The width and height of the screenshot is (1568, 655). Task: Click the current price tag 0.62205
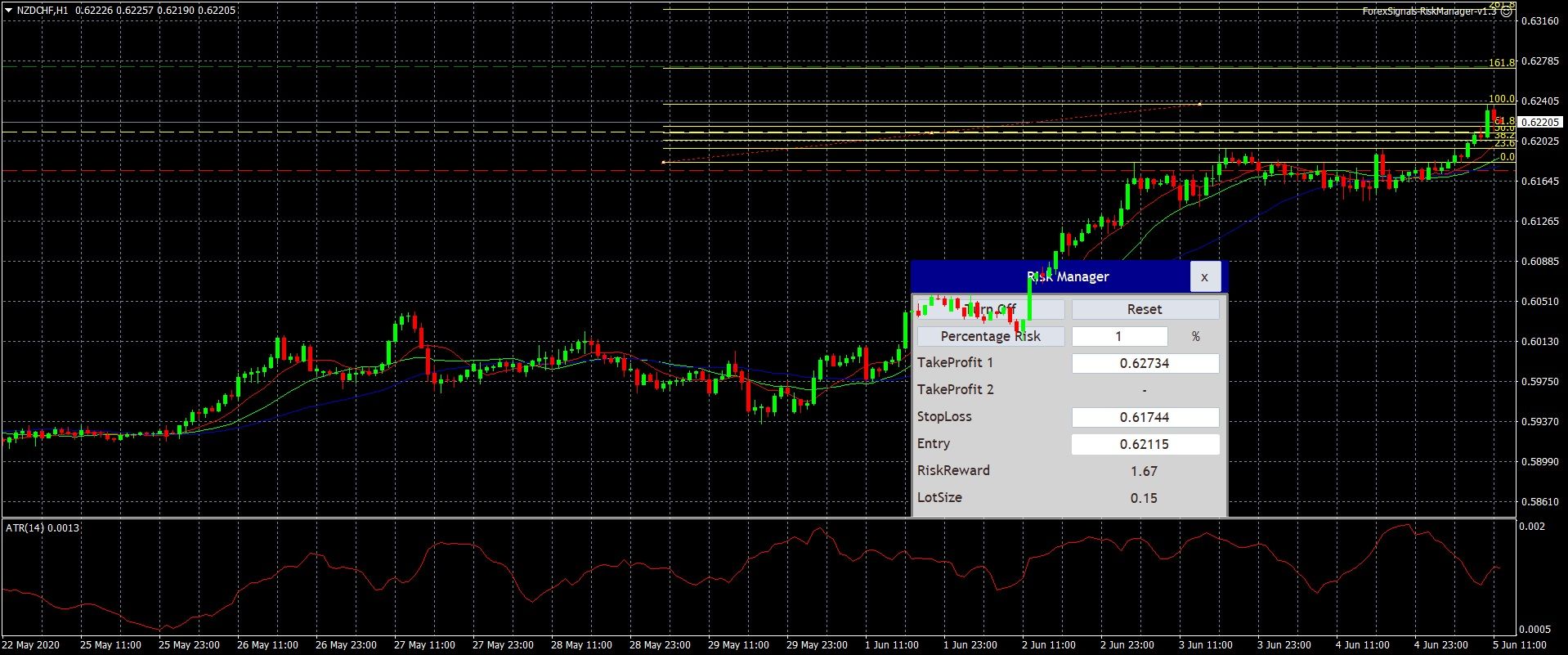pos(1540,122)
